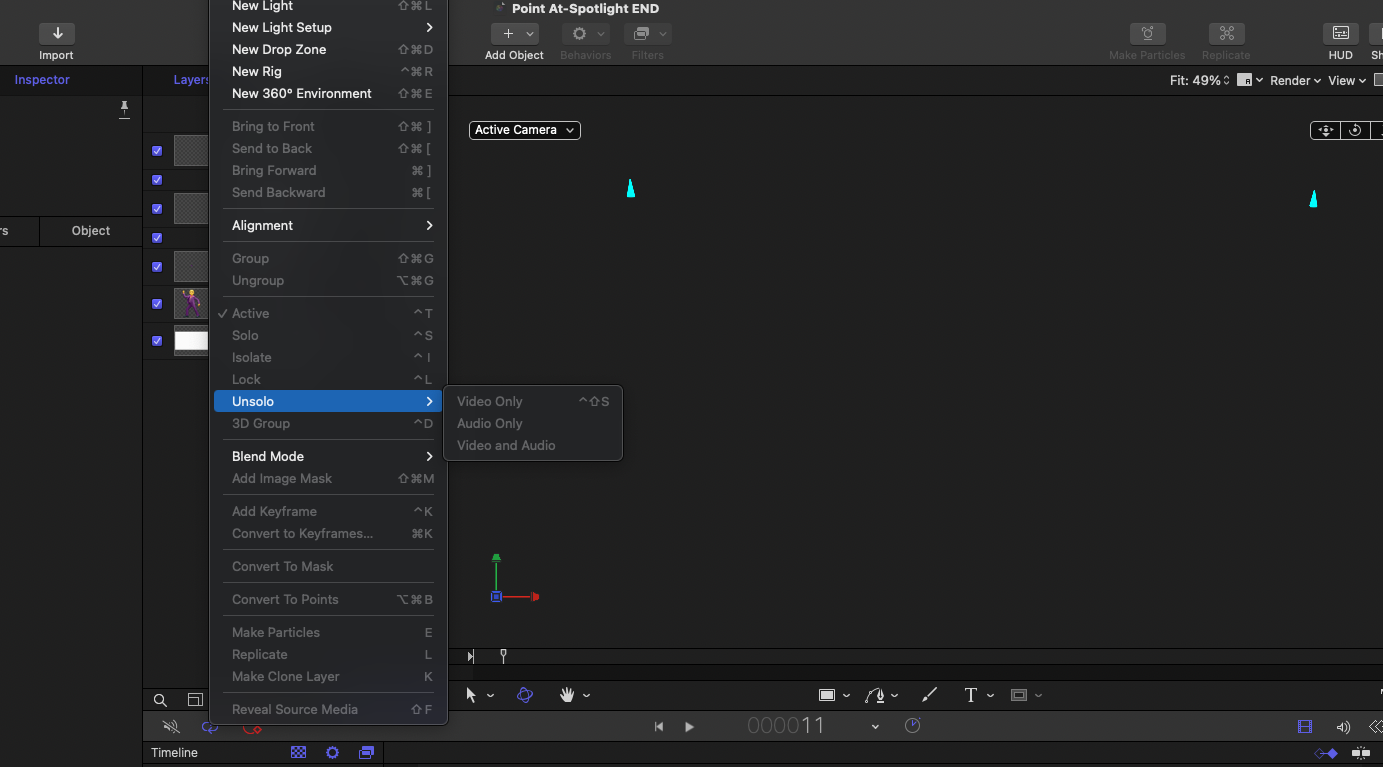The width and height of the screenshot is (1383, 767).
Task: Select the dancing figure layer thumbnail
Action: click(191, 304)
